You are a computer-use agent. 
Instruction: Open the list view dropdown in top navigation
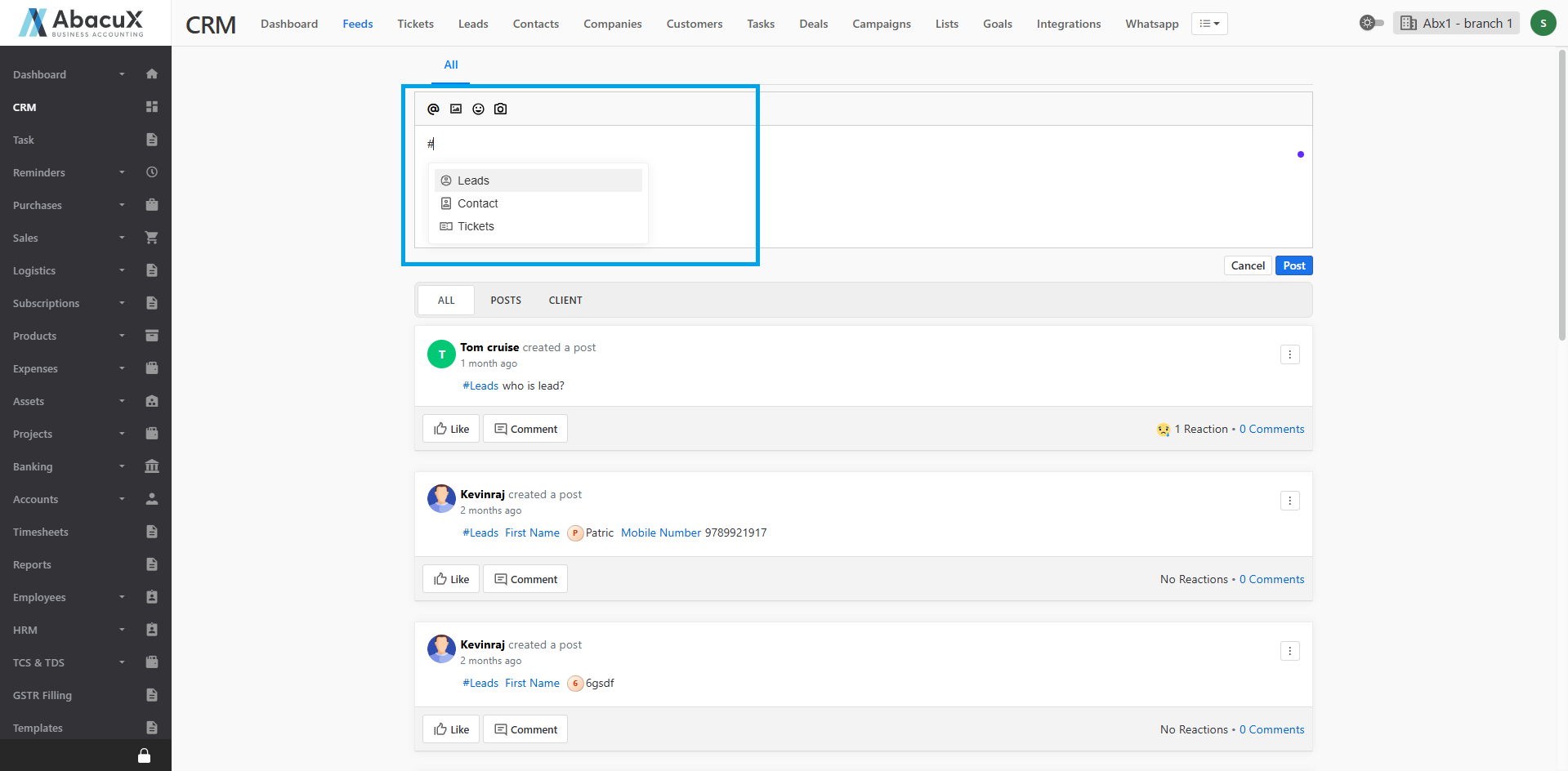(x=1209, y=24)
